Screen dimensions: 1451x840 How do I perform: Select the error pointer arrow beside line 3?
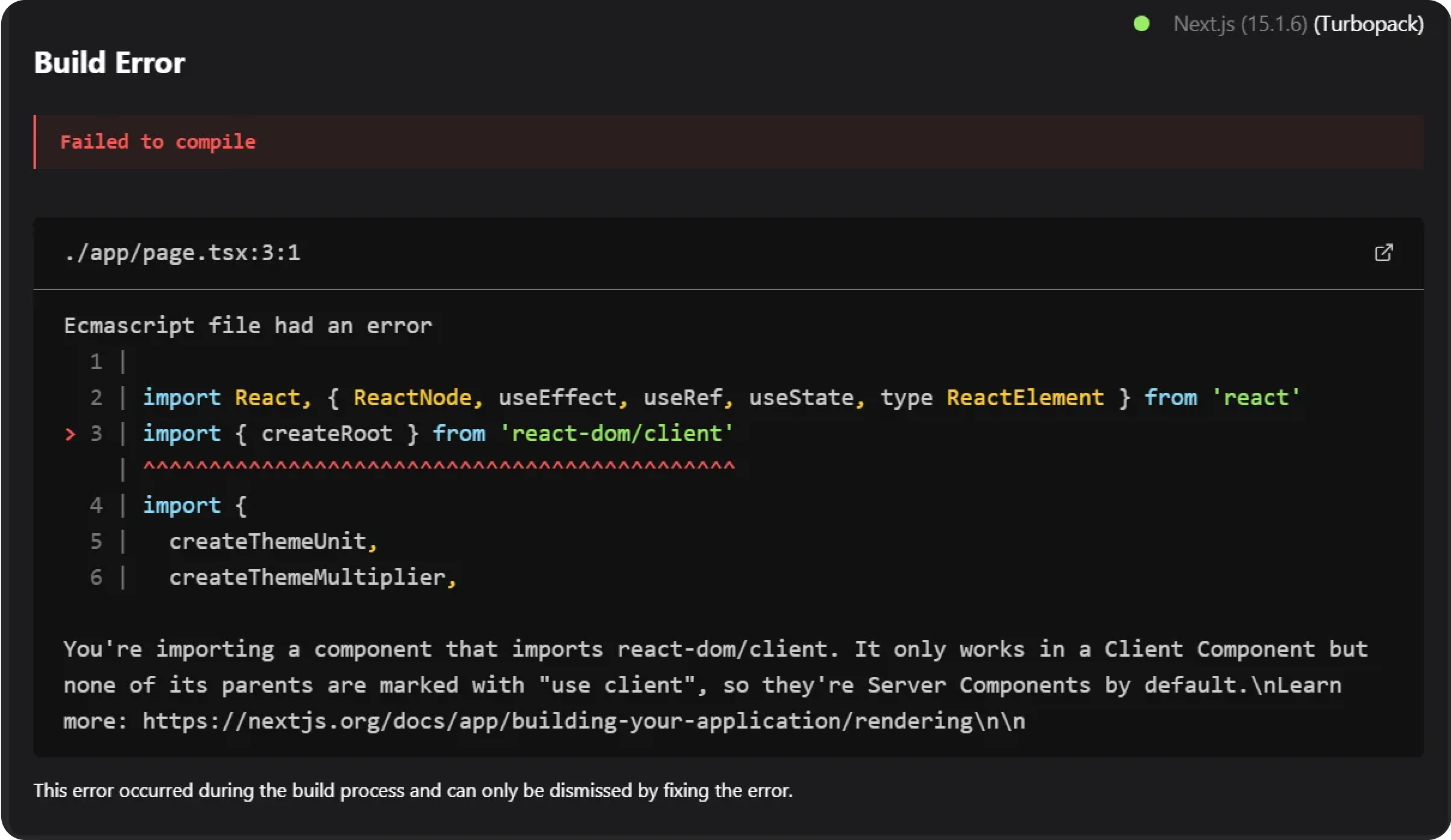(71, 434)
